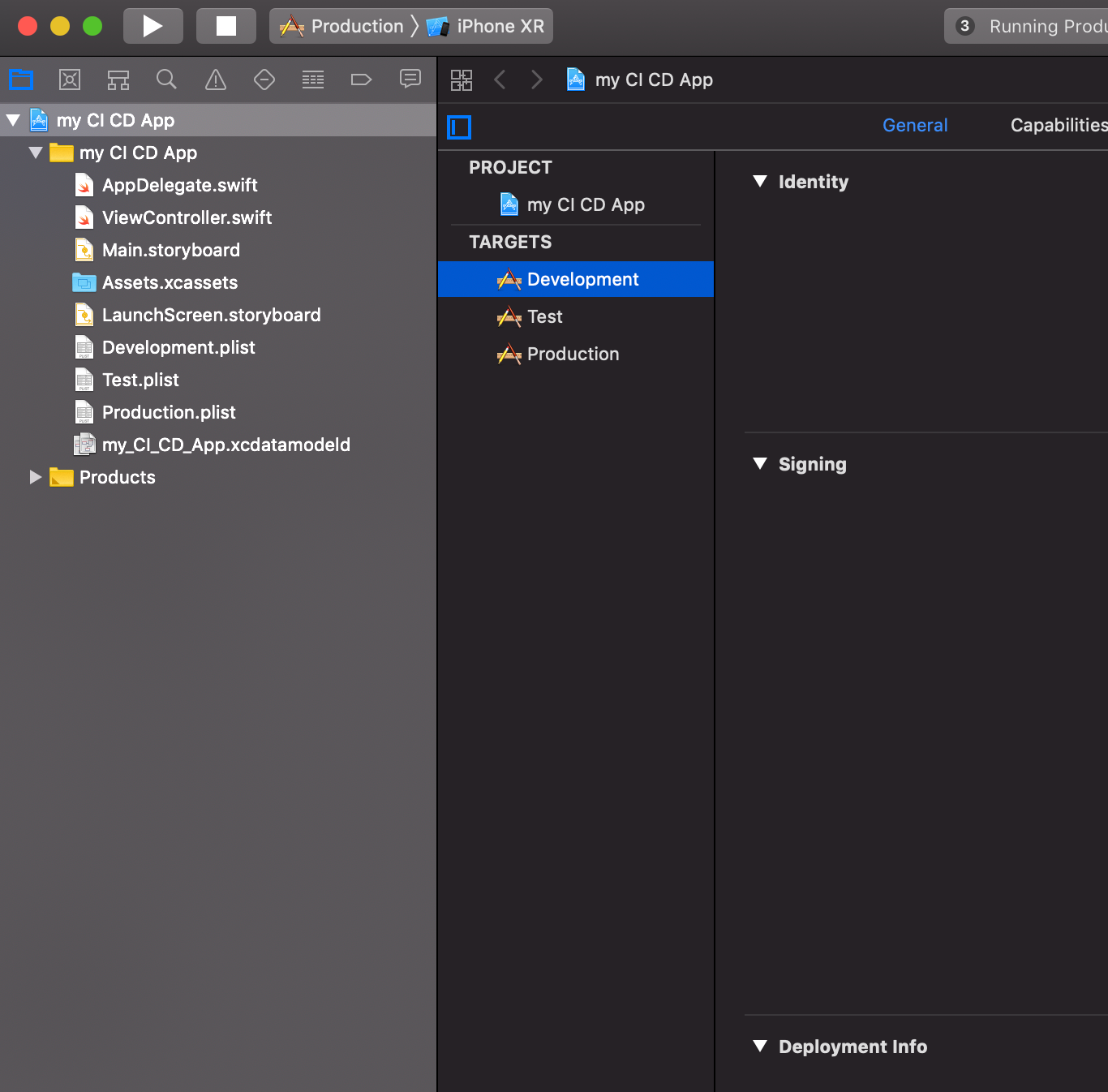Open Main.storyboard
This screenshot has width=1108, height=1092.
(170, 250)
